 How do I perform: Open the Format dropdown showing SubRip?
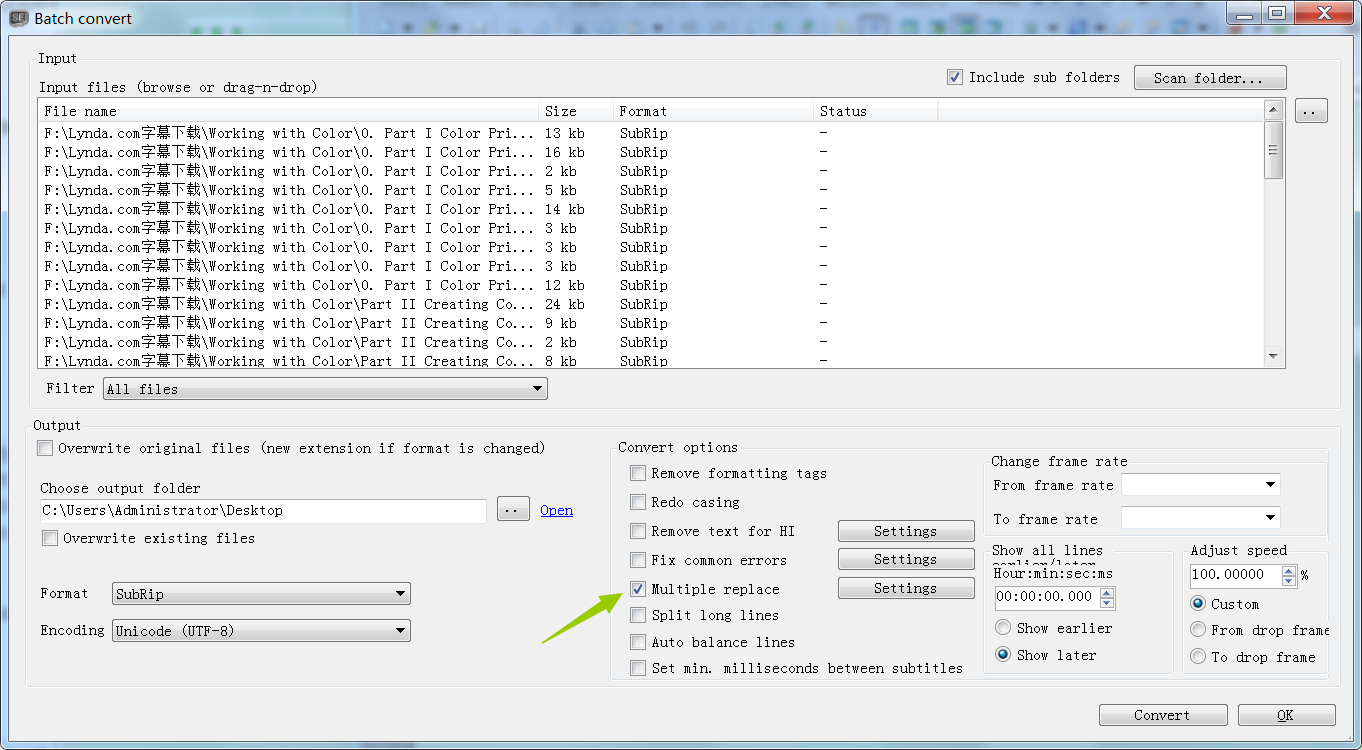coord(402,593)
